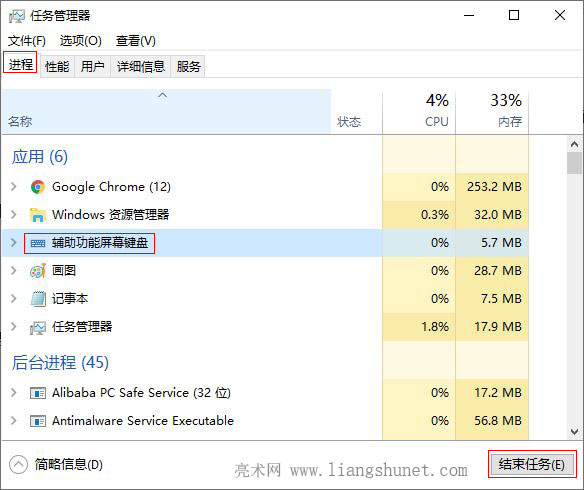Viewport: 584px width, 490px height.
Task: Click the 任务管理器 process icon in list
Action: click(x=38, y=327)
